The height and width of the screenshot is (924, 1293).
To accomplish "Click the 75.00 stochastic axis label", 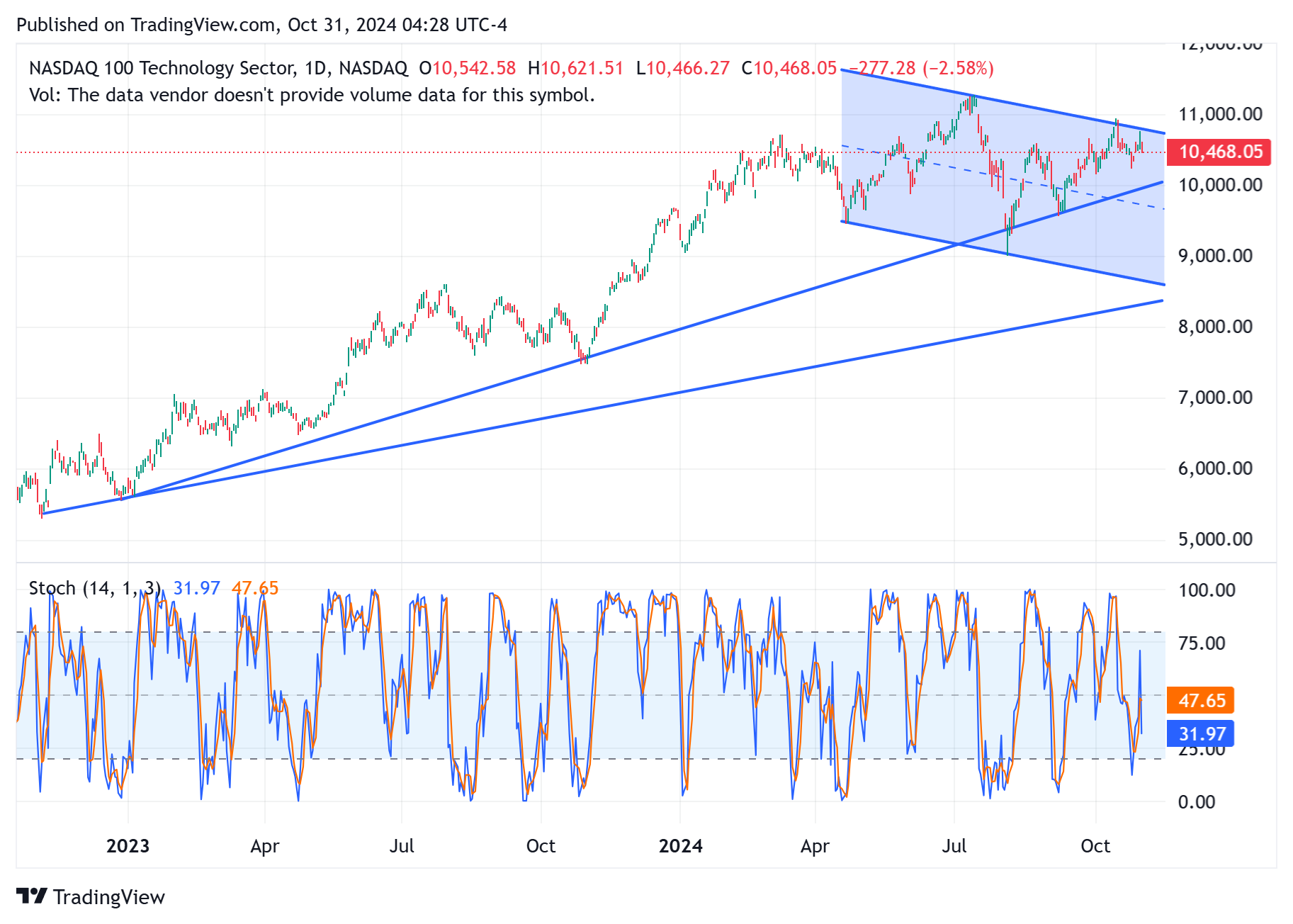I will 1202,643.
